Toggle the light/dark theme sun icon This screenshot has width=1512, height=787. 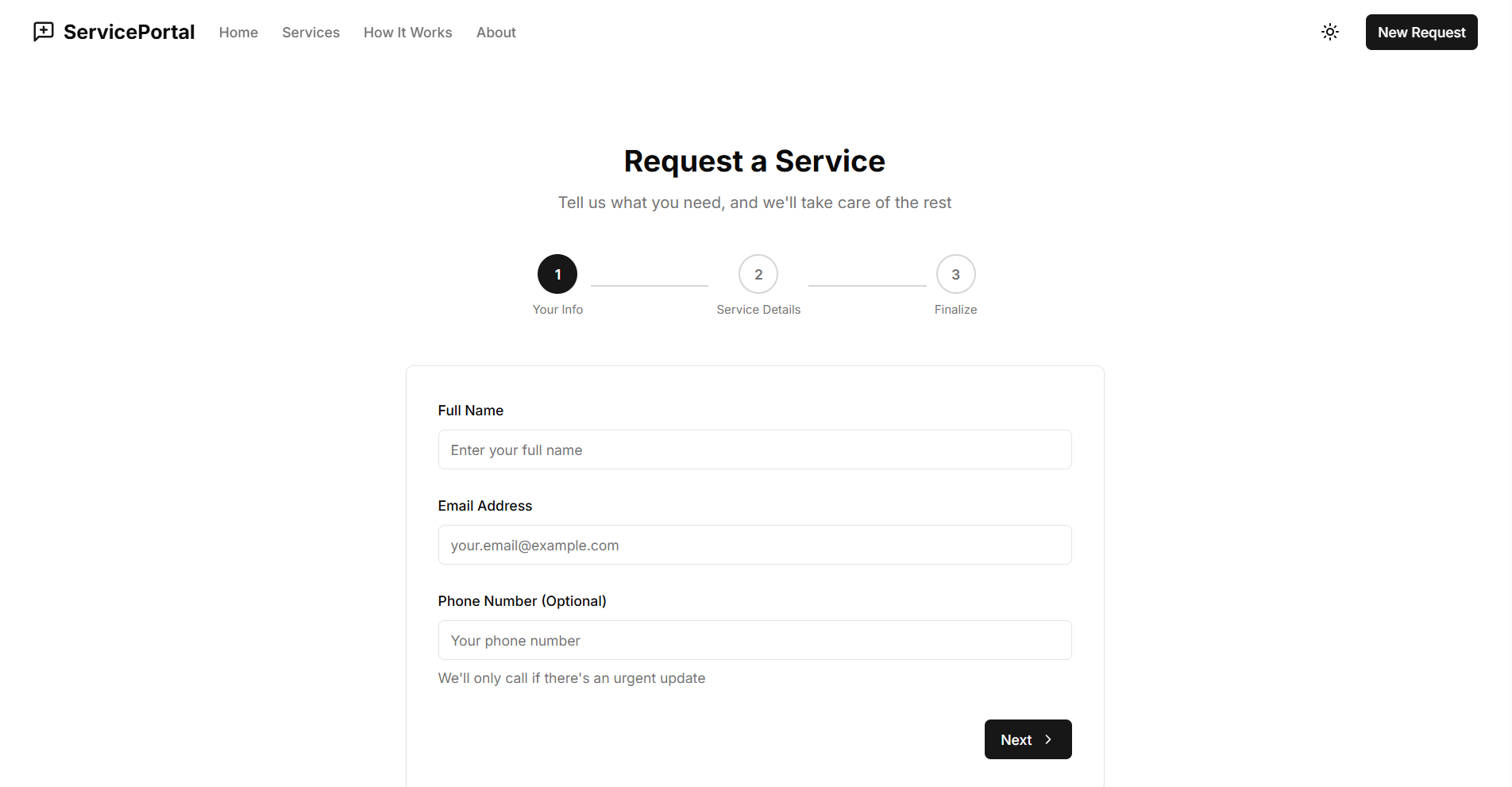pos(1330,32)
